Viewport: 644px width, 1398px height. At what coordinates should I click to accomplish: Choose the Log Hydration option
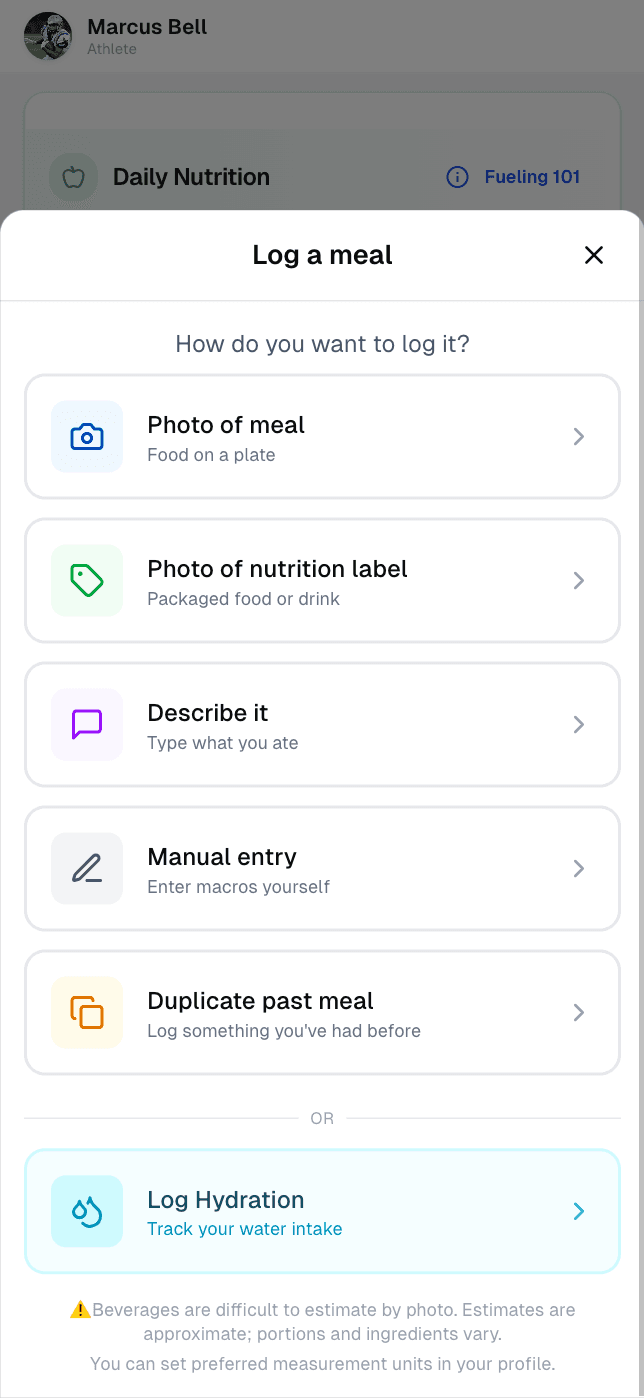(x=322, y=1212)
